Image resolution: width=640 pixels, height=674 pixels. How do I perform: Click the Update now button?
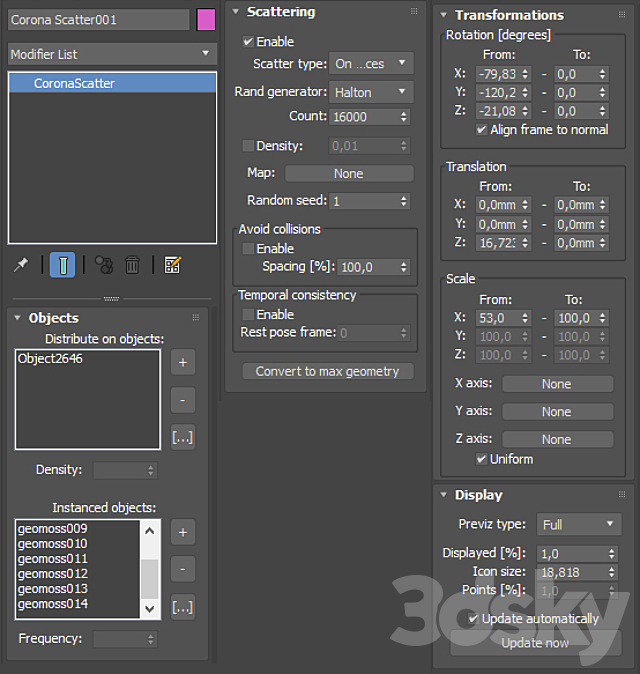click(x=536, y=643)
